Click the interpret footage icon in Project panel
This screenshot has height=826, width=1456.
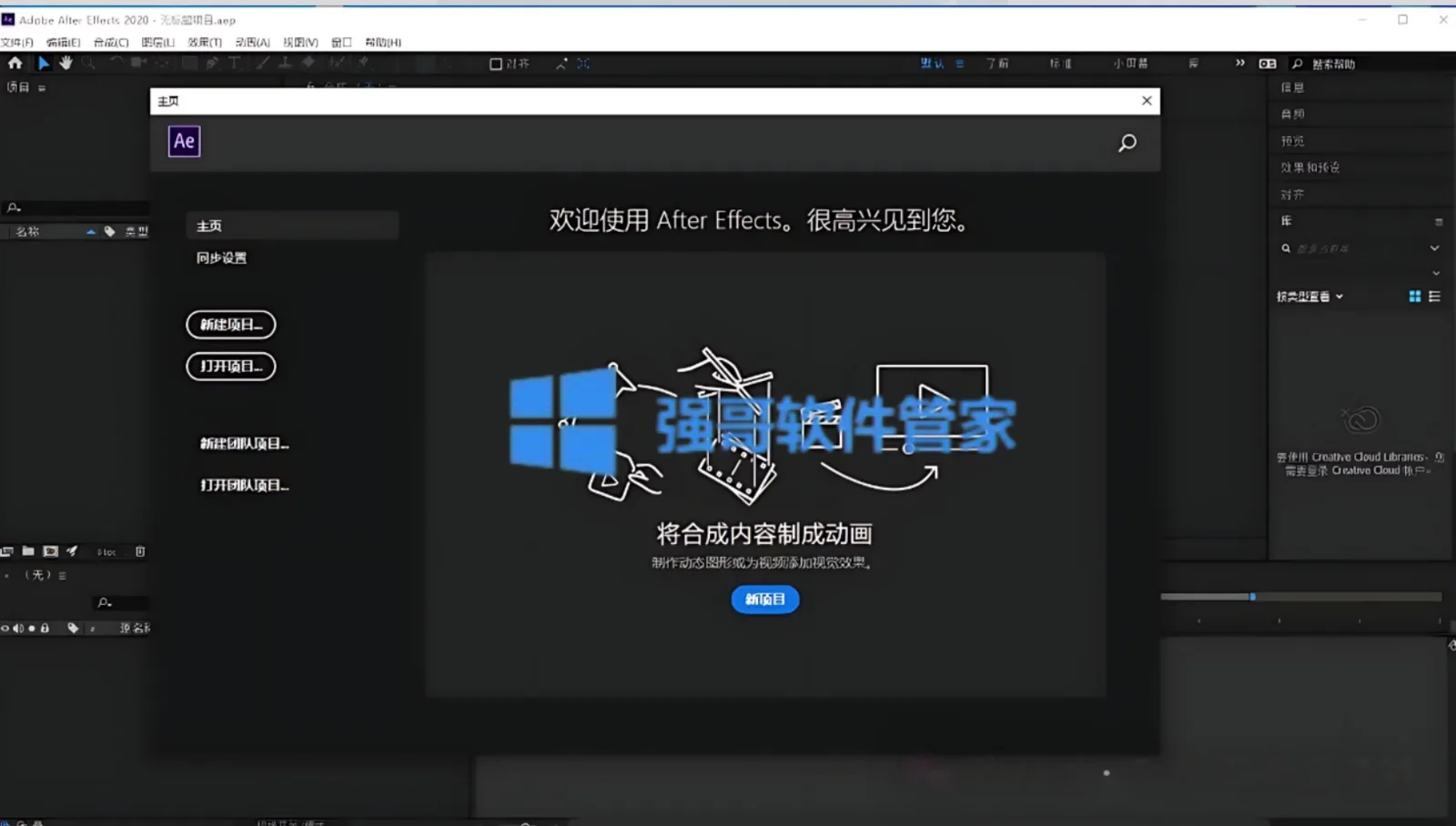7,551
